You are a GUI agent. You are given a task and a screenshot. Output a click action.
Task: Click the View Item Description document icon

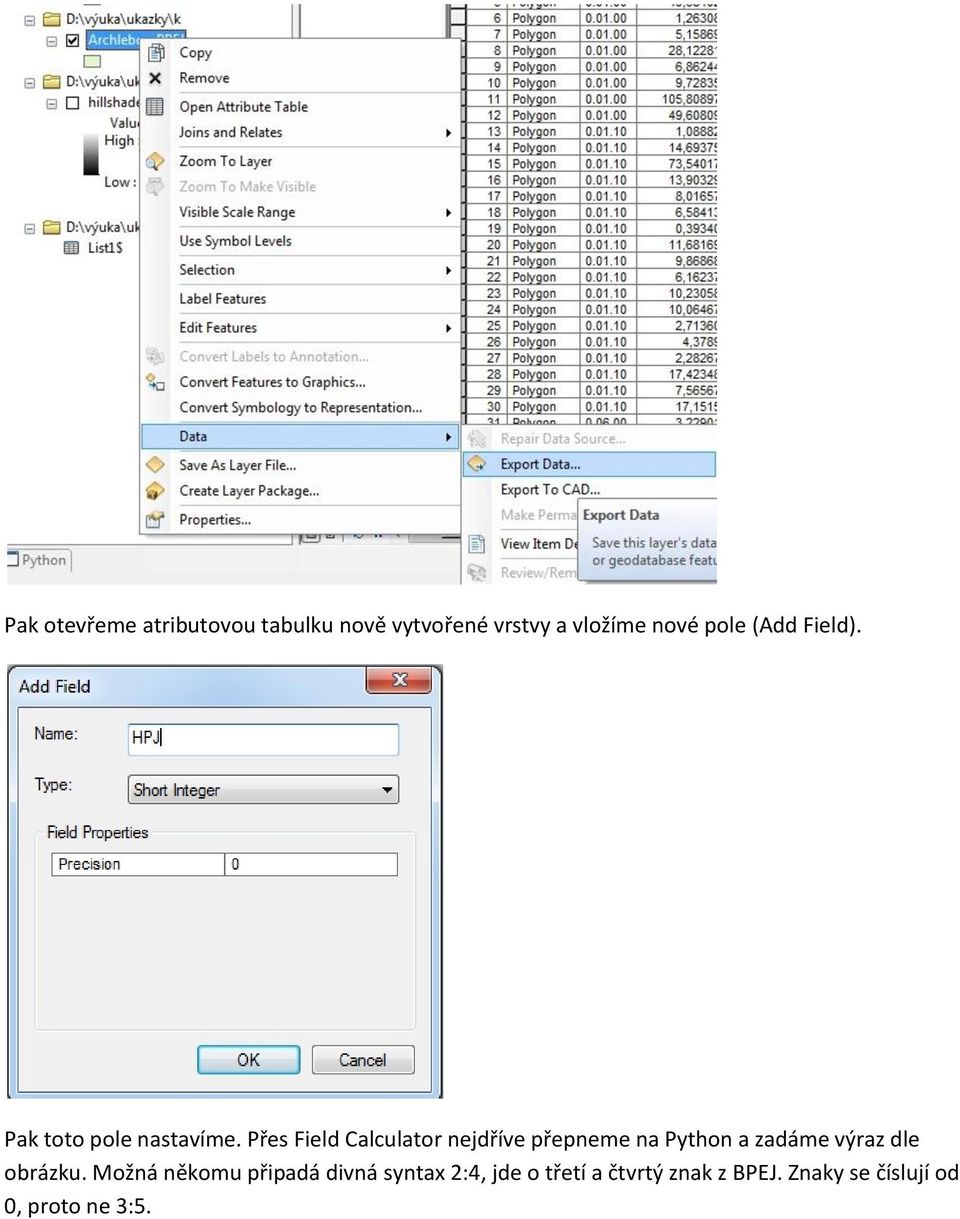pyautogui.click(x=478, y=544)
